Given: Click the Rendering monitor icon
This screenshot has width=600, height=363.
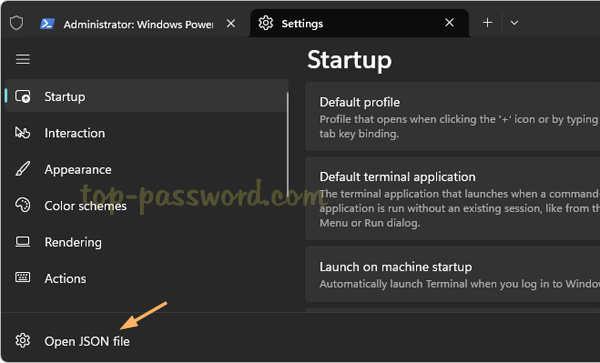Looking at the screenshot, I should pyautogui.click(x=23, y=242).
